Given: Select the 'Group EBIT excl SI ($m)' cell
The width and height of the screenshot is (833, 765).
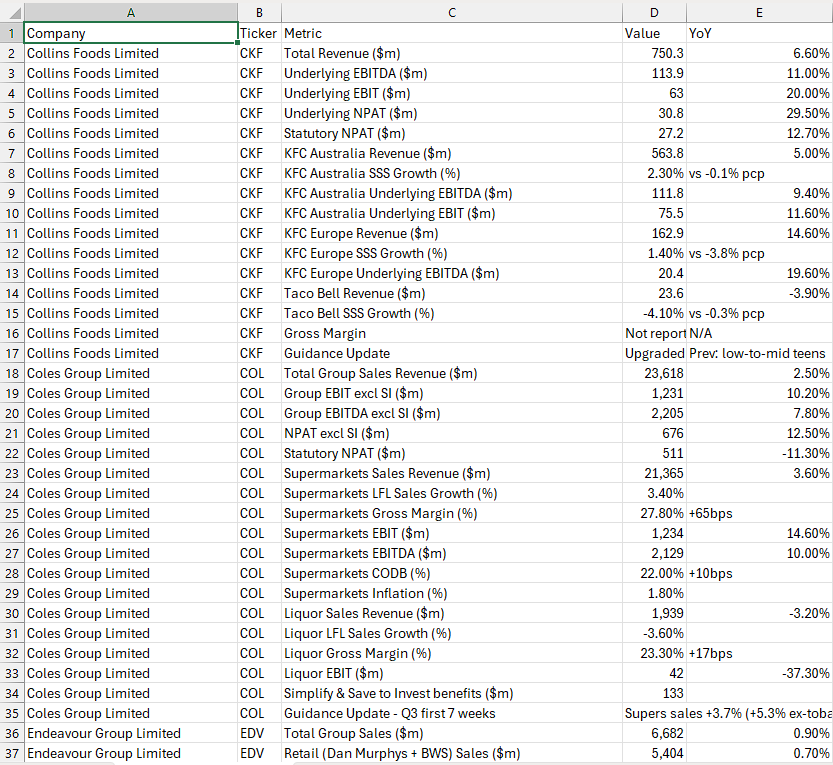Looking at the screenshot, I should [452, 394].
